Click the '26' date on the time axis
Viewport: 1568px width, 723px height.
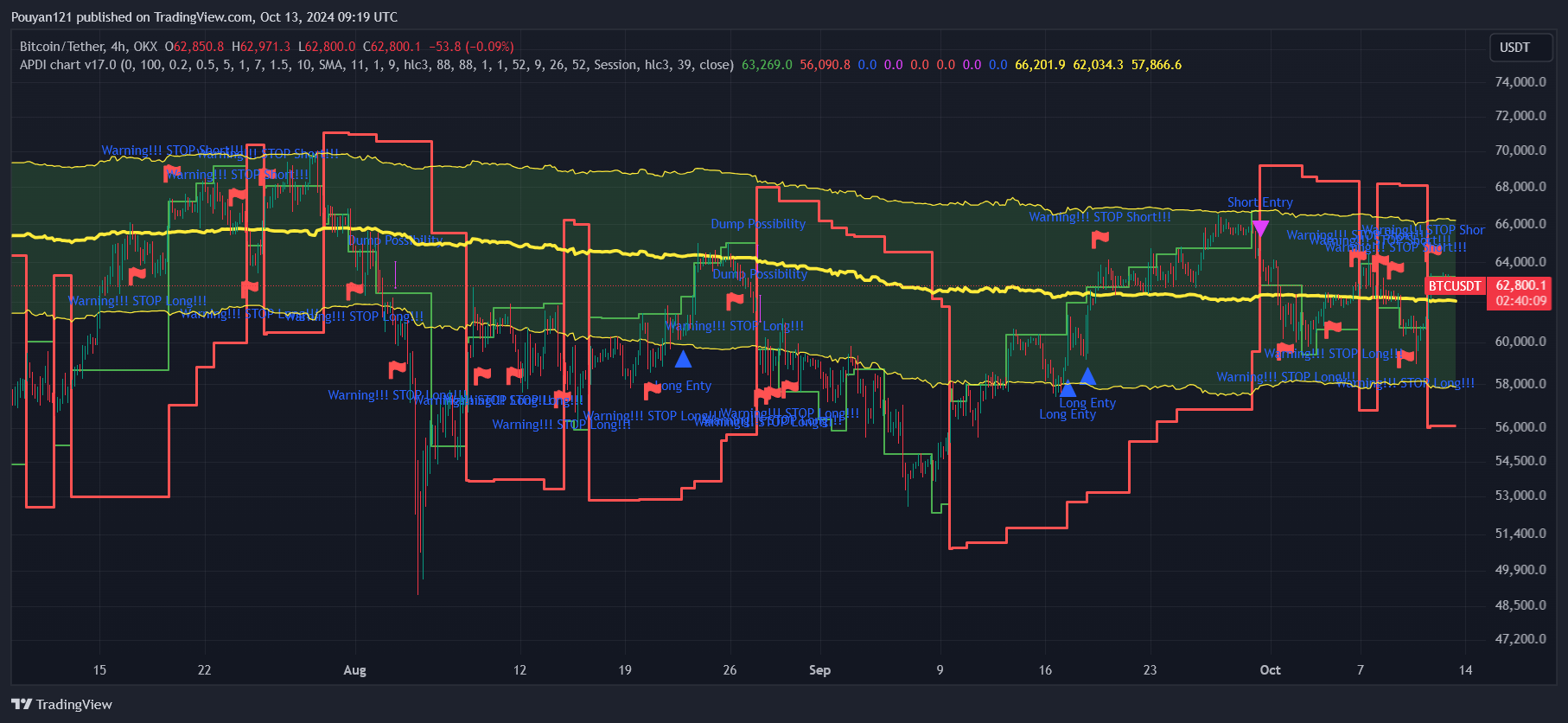click(x=730, y=670)
